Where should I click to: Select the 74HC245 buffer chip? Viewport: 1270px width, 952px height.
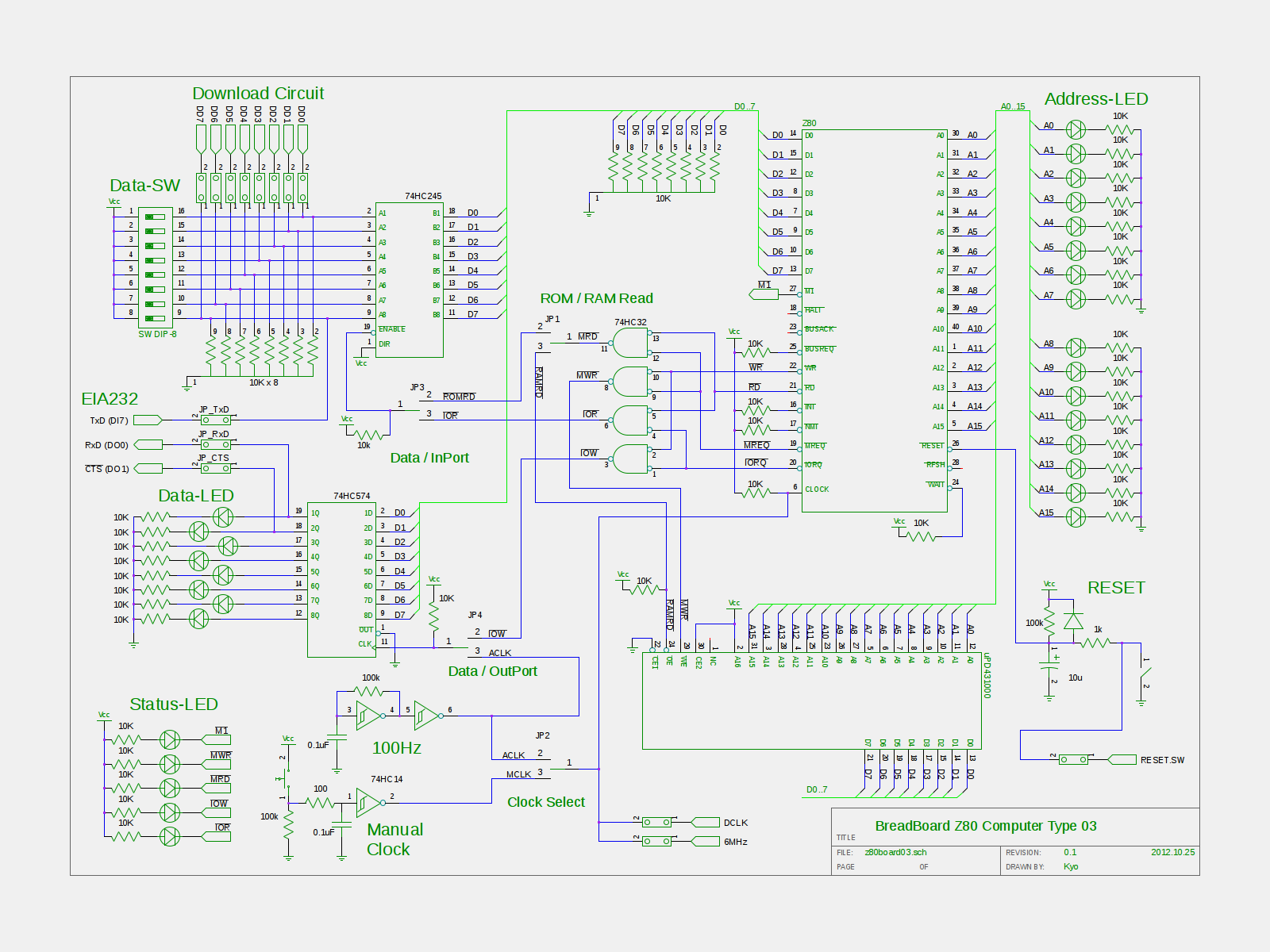click(409, 278)
